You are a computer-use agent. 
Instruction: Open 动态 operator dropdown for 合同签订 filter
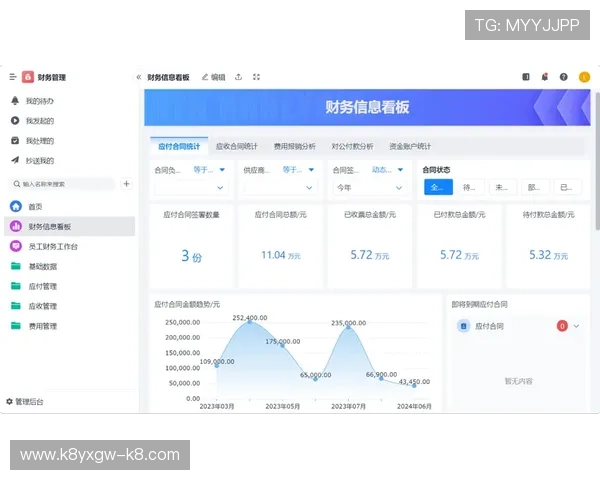click(387, 170)
